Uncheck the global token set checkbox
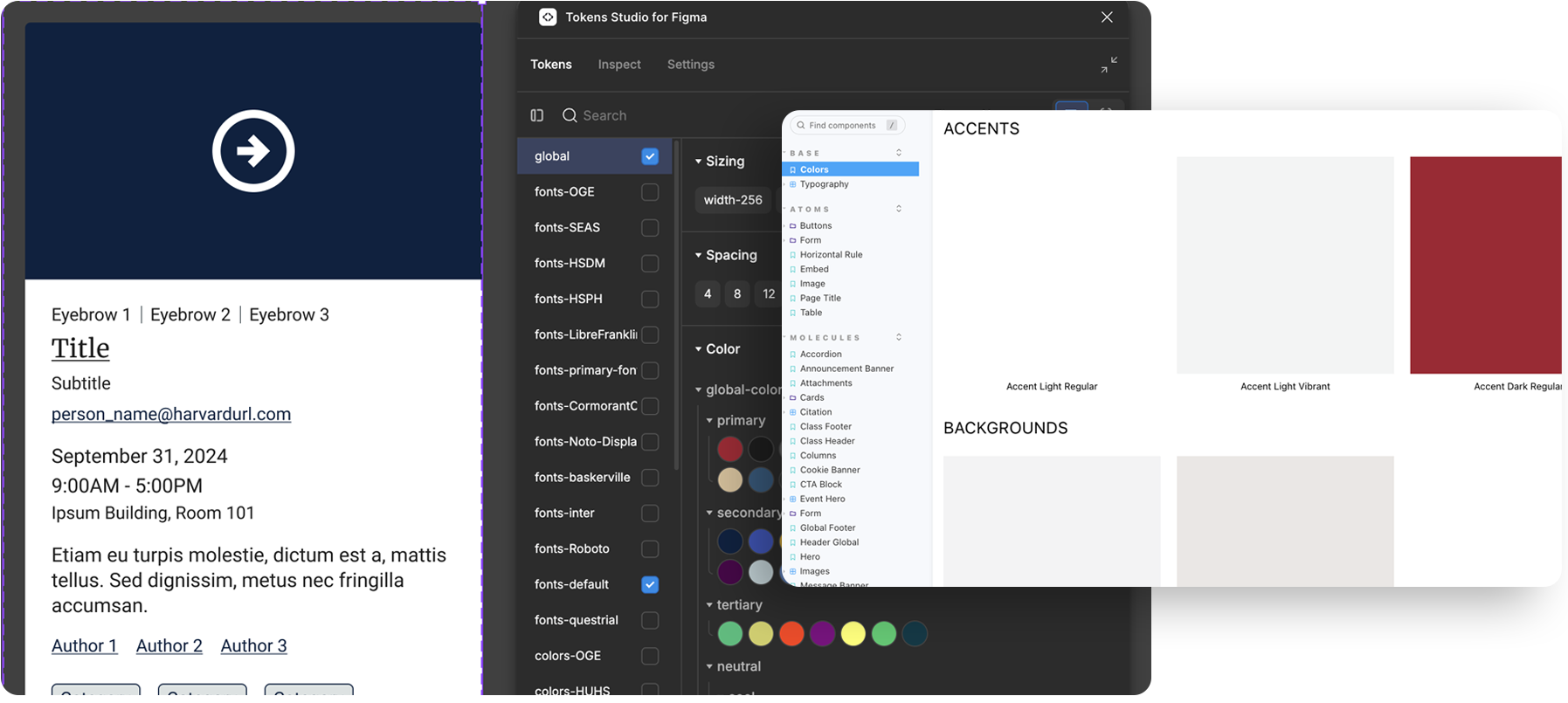 click(x=650, y=156)
